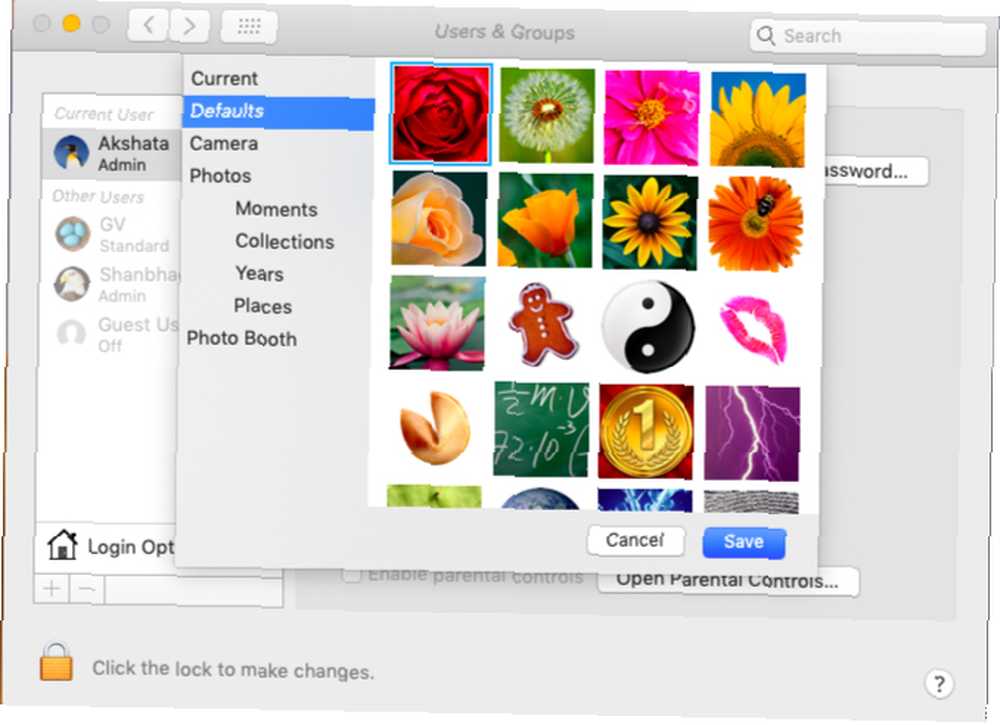The image size is (1000, 725).
Task: Pick the pink lotus picture
Action: 437,323
